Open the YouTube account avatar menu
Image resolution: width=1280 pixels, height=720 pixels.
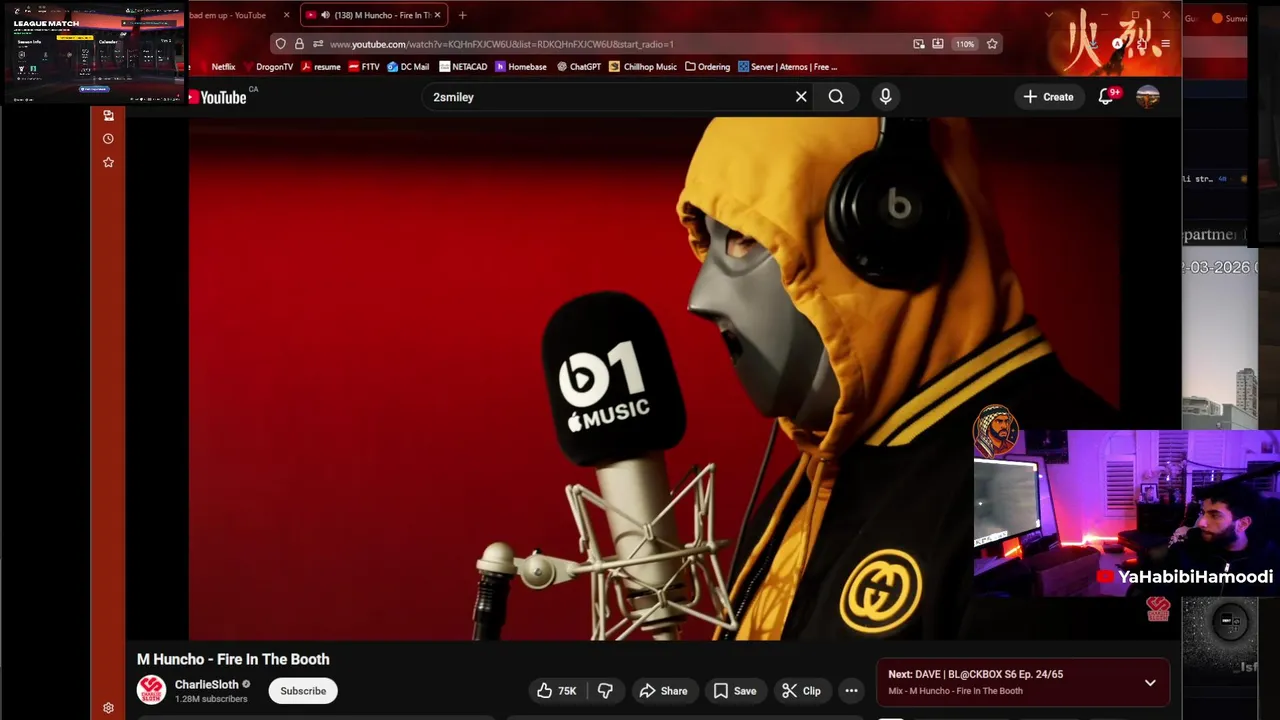(x=1148, y=97)
